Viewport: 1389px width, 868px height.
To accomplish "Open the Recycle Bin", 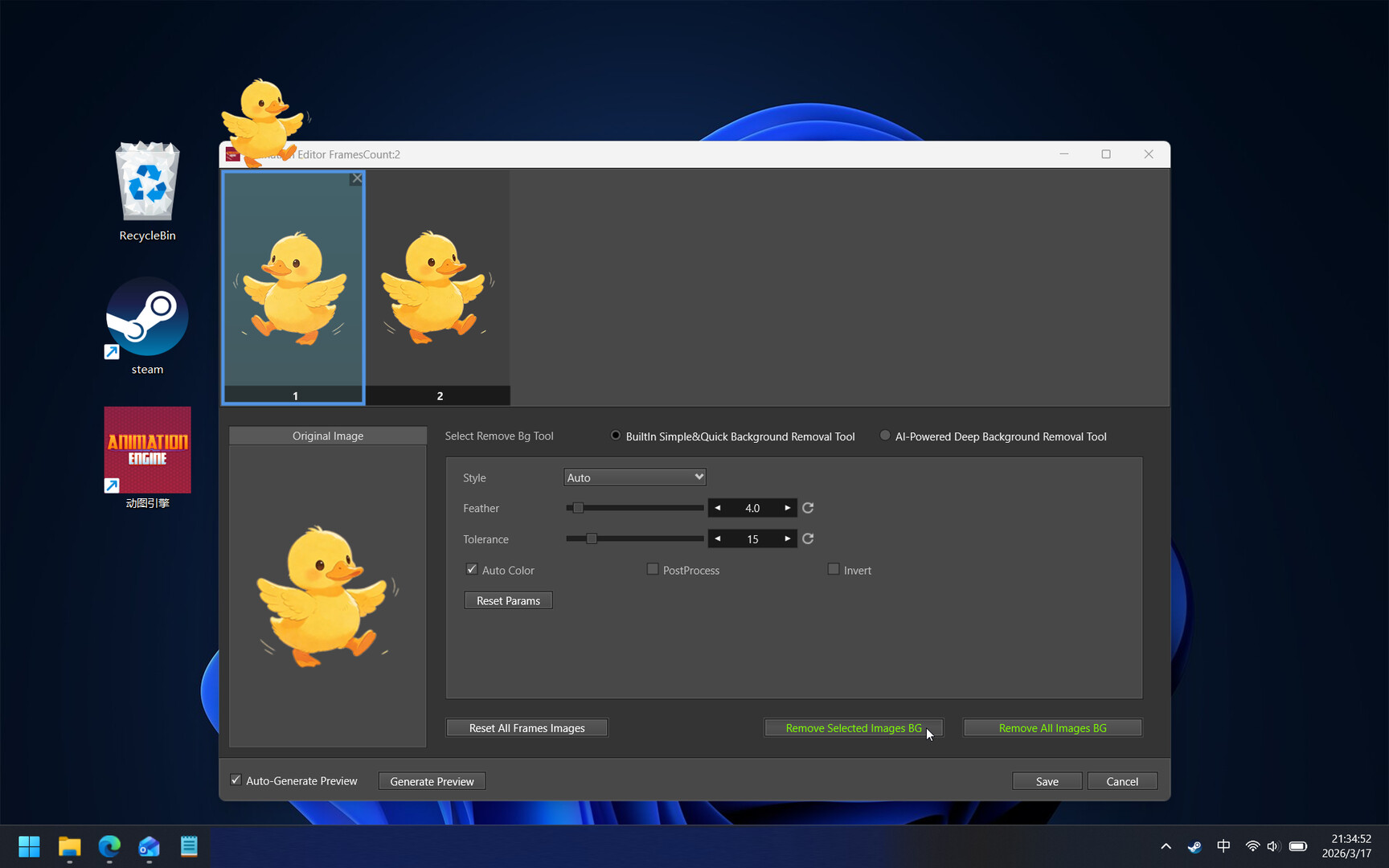I will point(147,182).
